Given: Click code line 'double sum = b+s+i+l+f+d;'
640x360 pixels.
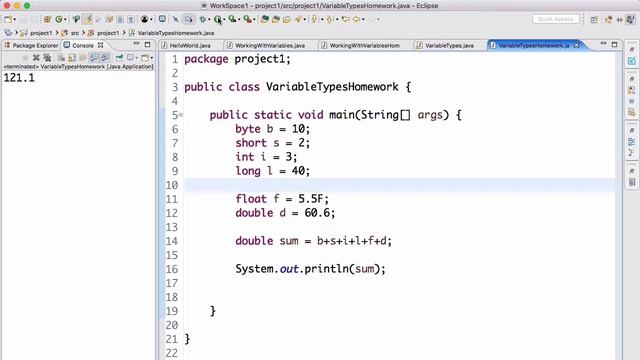Looking at the screenshot, I should point(313,241).
